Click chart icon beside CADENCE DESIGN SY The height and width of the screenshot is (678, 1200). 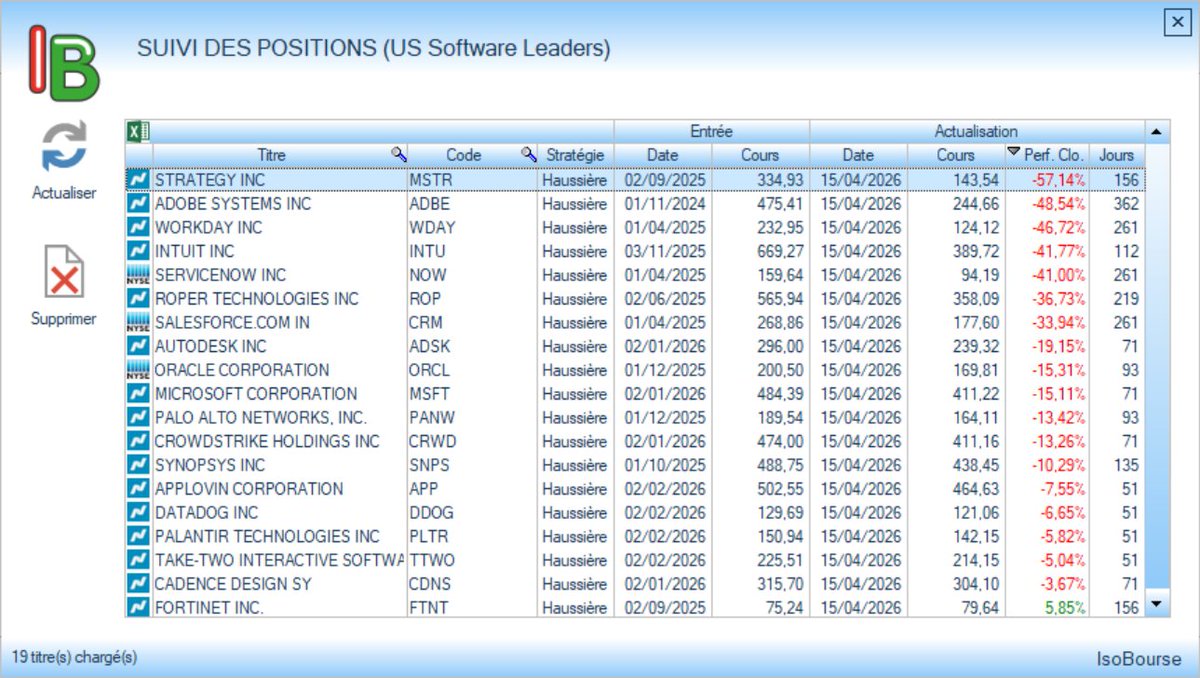coord(138,583)
